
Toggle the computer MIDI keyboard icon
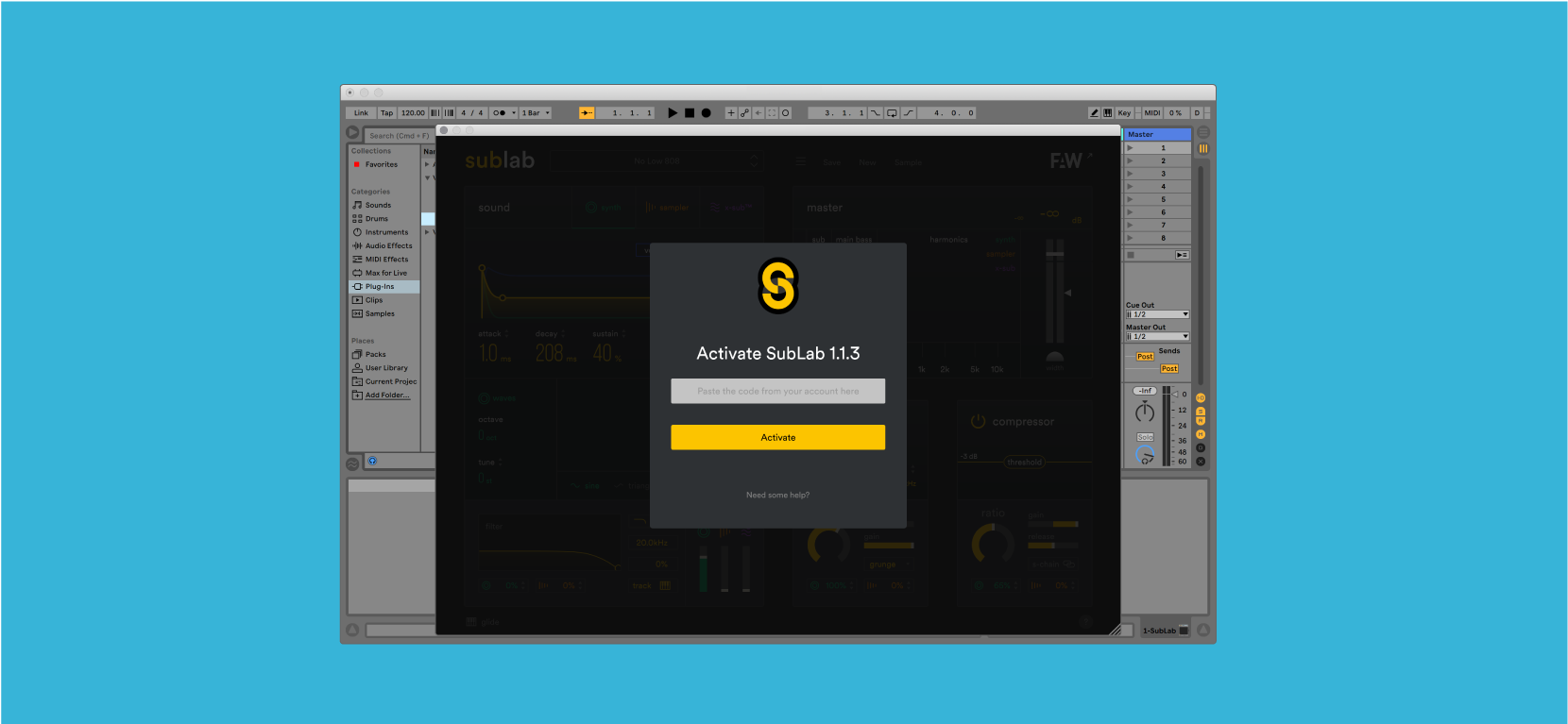(x=1107, y=113)
